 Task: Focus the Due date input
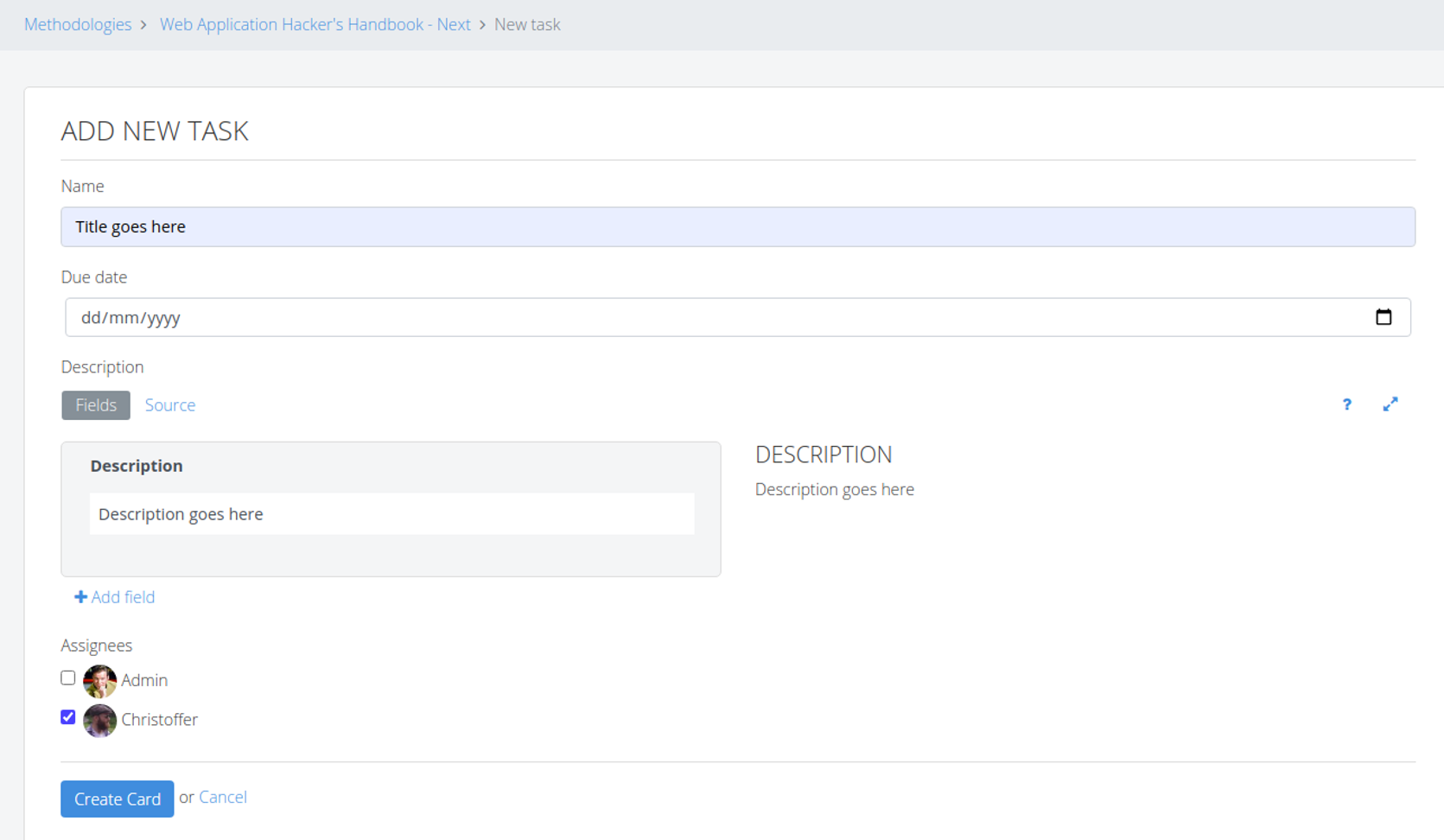click(738, 317)
